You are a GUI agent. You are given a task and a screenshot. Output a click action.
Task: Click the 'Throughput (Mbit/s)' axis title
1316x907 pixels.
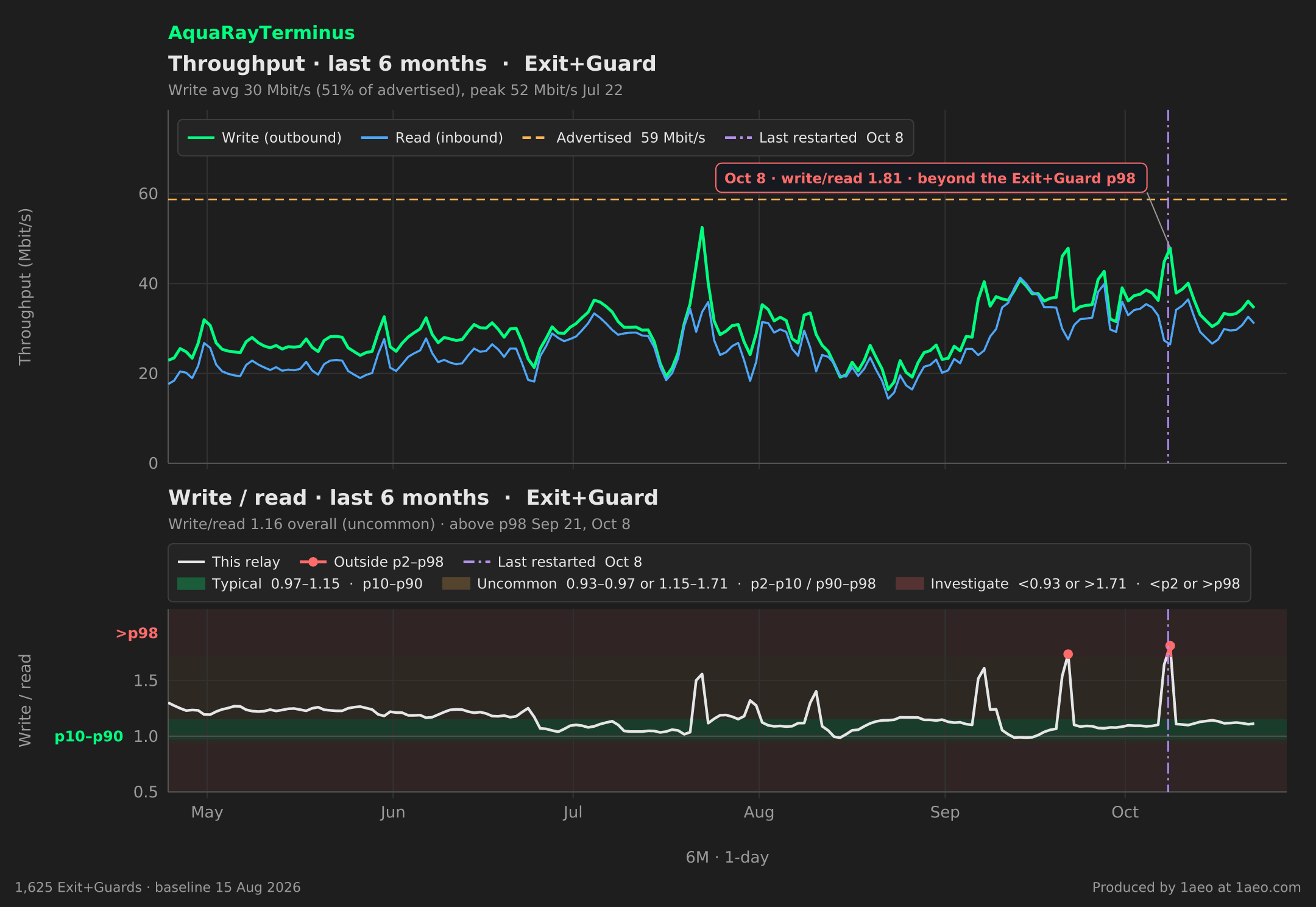(25, 286)
